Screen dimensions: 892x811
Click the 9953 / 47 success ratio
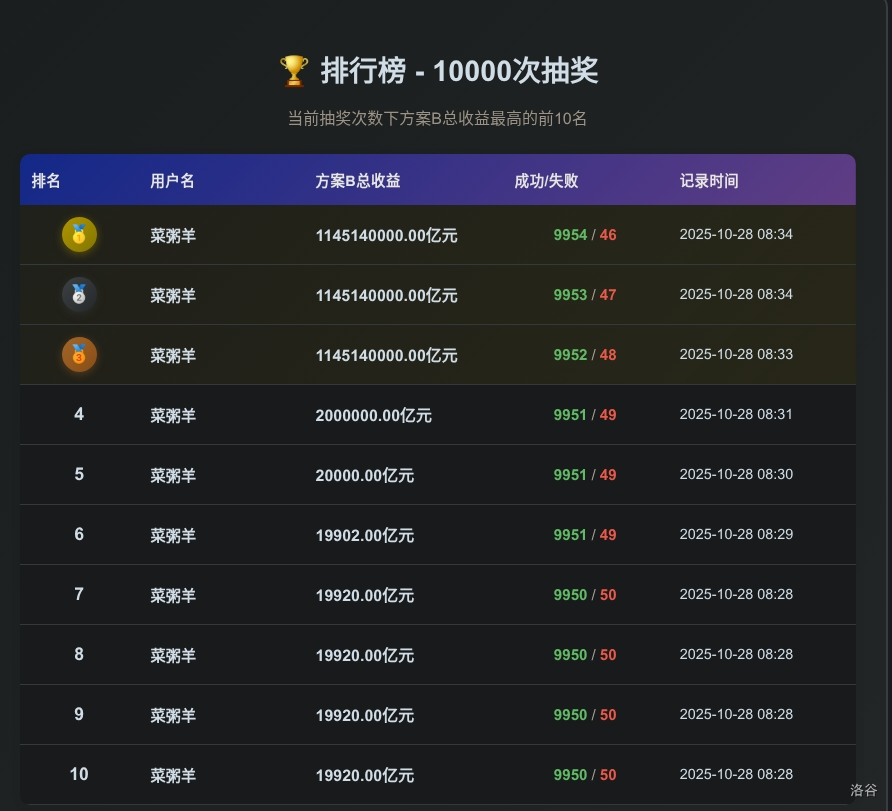(584, 295)
